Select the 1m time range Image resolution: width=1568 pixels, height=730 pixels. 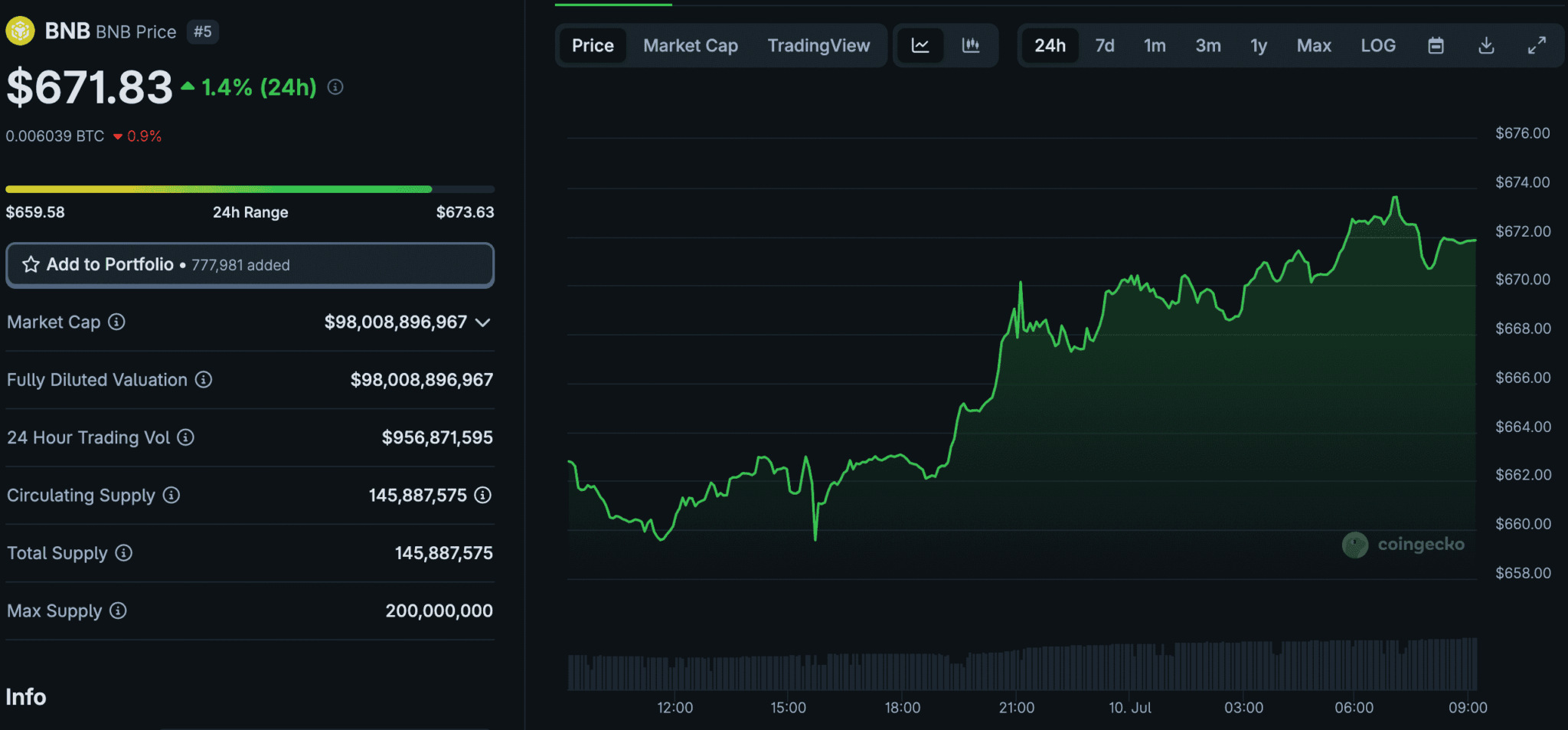[x=1155, y=45]
